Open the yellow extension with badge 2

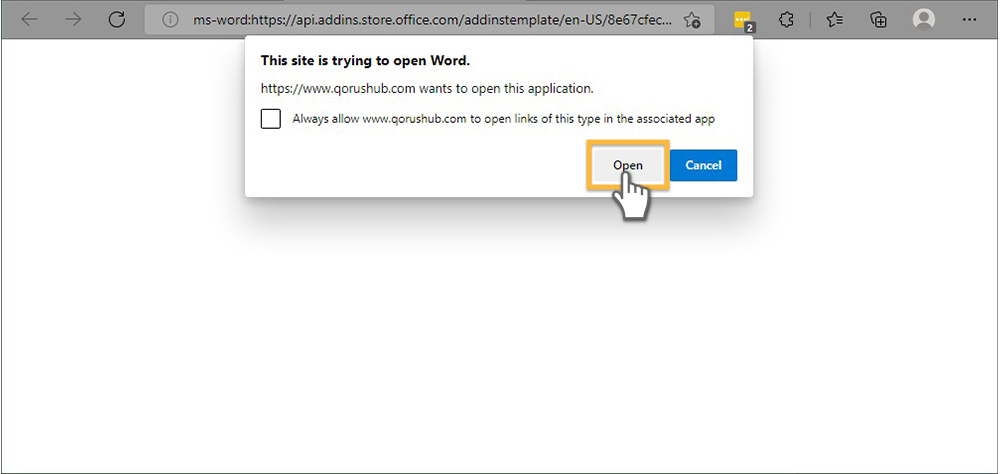pyautogui.click(x=744, y=20)
